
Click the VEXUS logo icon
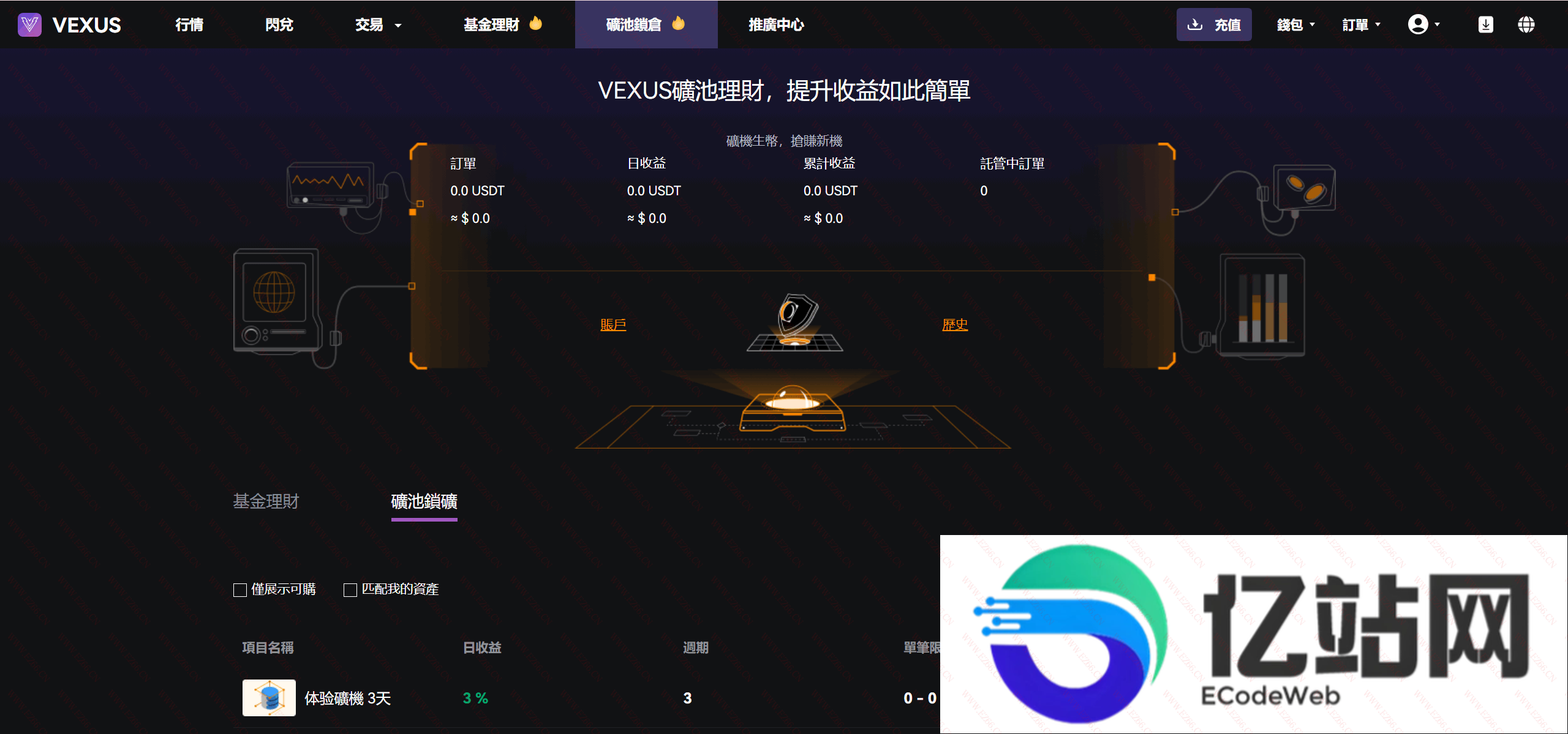tap(29, 24)
